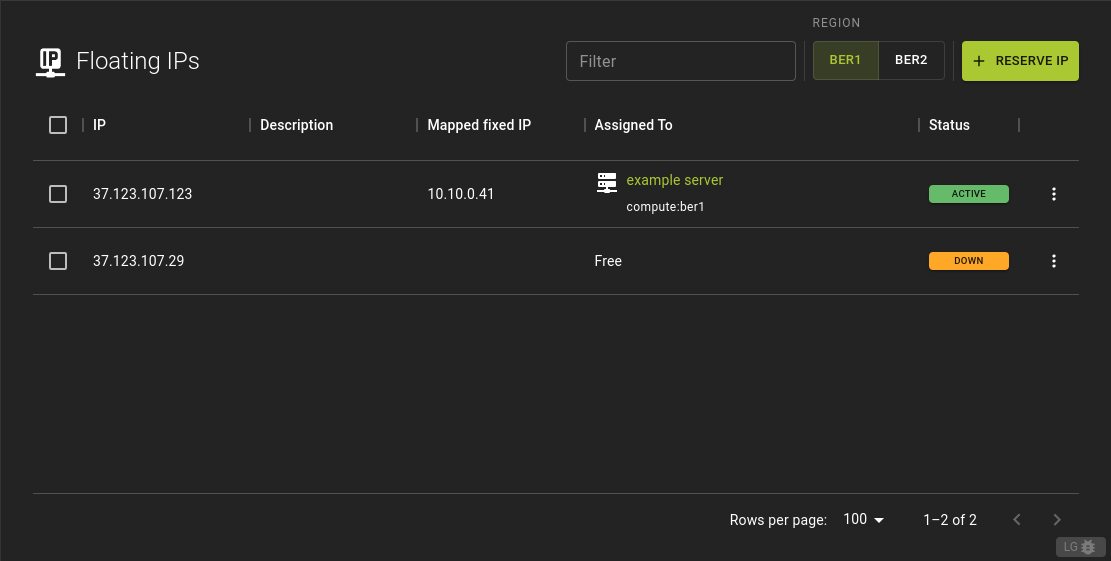Select the IP address 37.123.107.123

[x=142, y=194]
